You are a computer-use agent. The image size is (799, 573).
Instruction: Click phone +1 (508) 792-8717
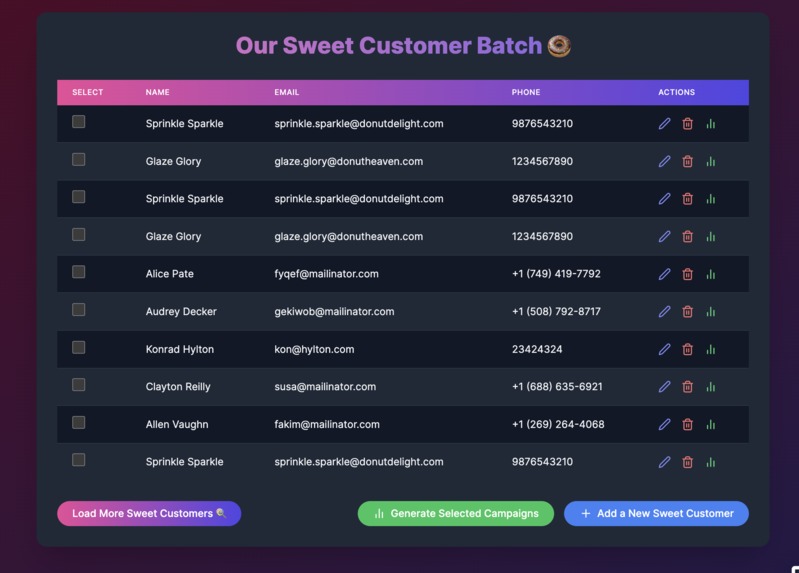click(x=556, y=311)
